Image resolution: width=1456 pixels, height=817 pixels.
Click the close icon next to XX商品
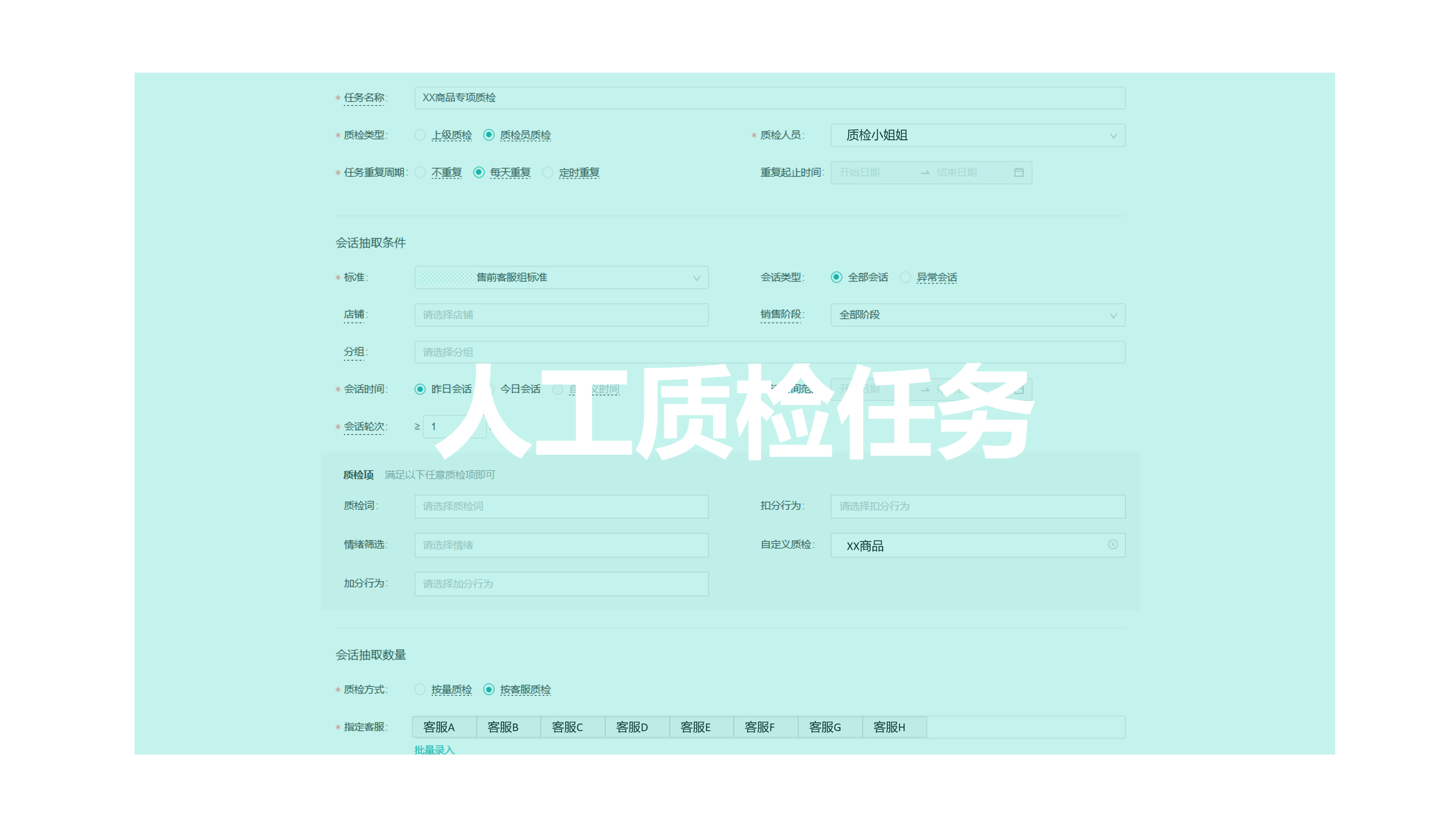click(x=1112, y=544)
